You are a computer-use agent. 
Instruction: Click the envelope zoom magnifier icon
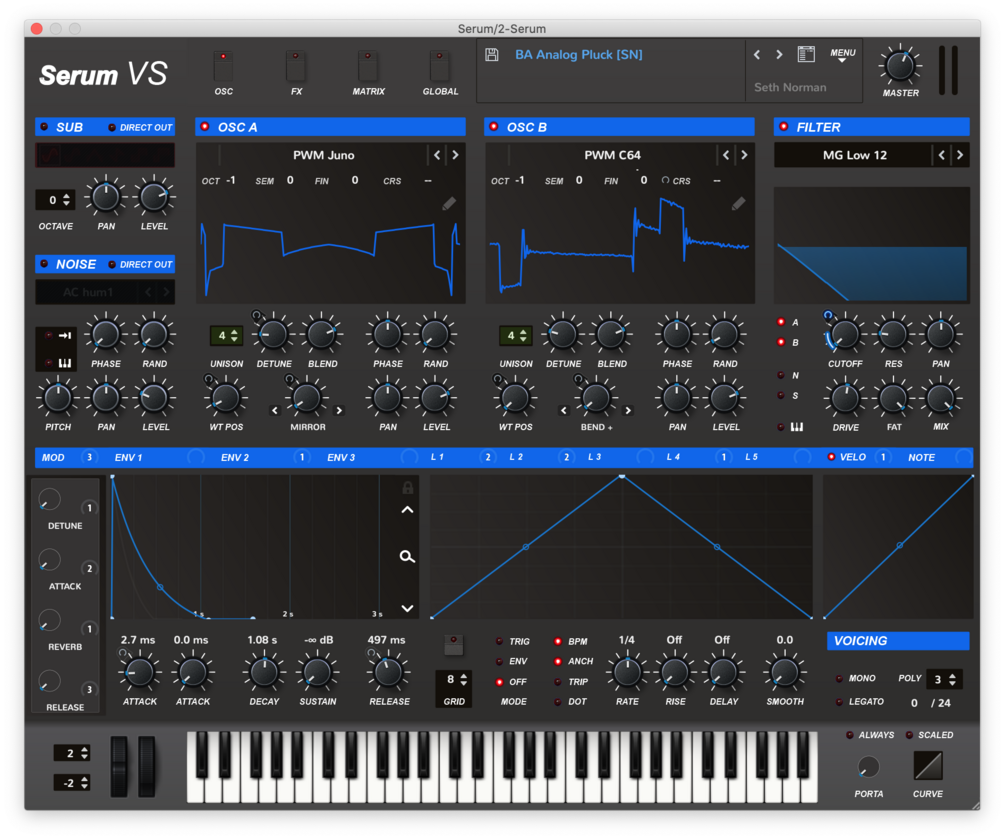(407, 556)
